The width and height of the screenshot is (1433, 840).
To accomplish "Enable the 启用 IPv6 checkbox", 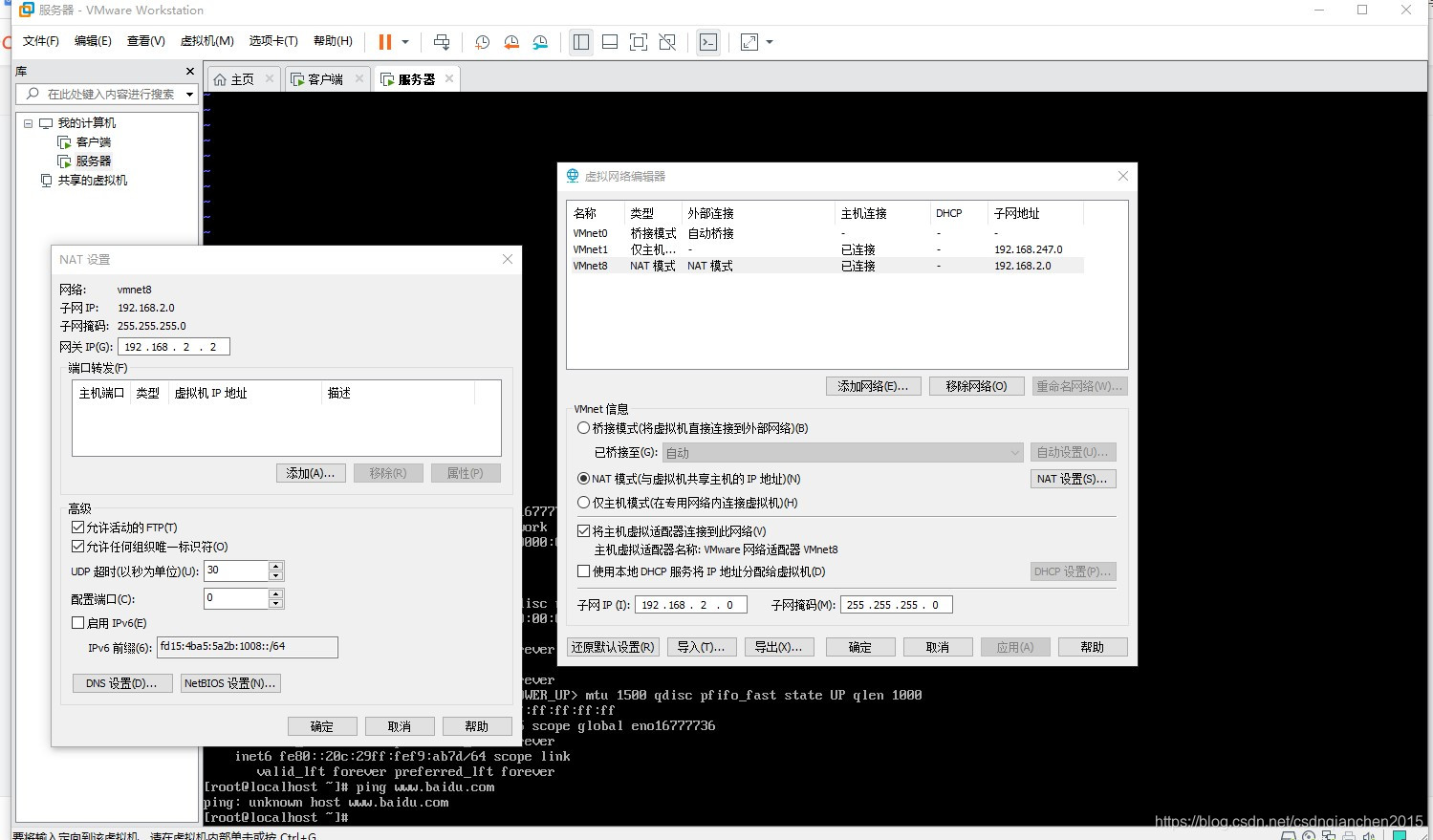I will (x=78, y=623).
